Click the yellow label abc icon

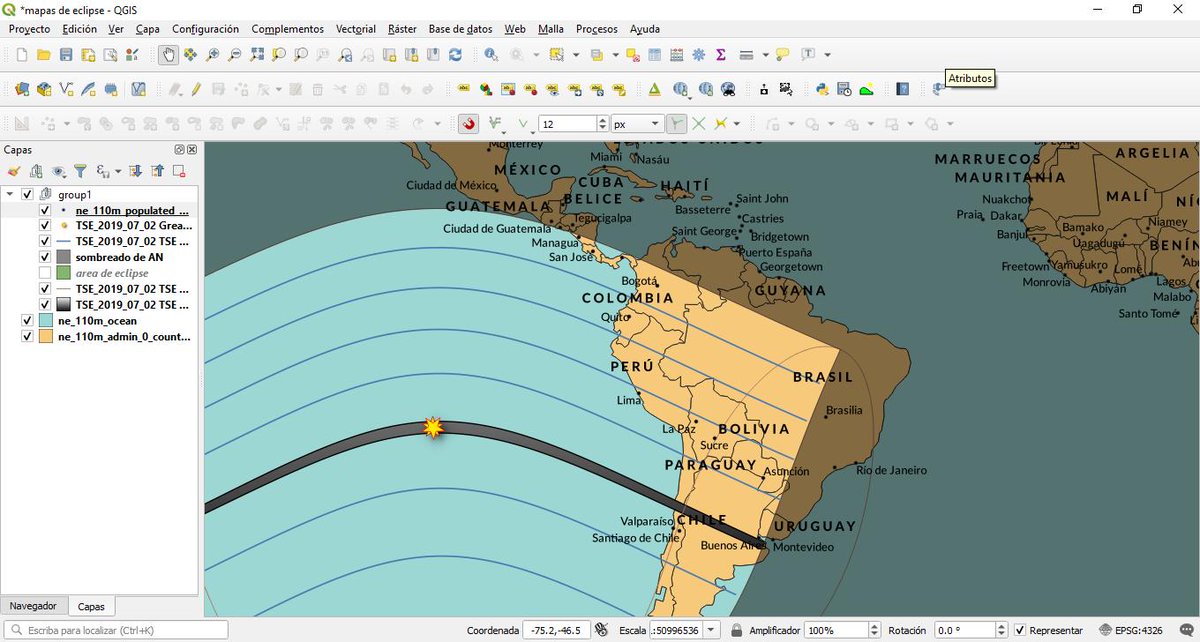tap(463, 89)
